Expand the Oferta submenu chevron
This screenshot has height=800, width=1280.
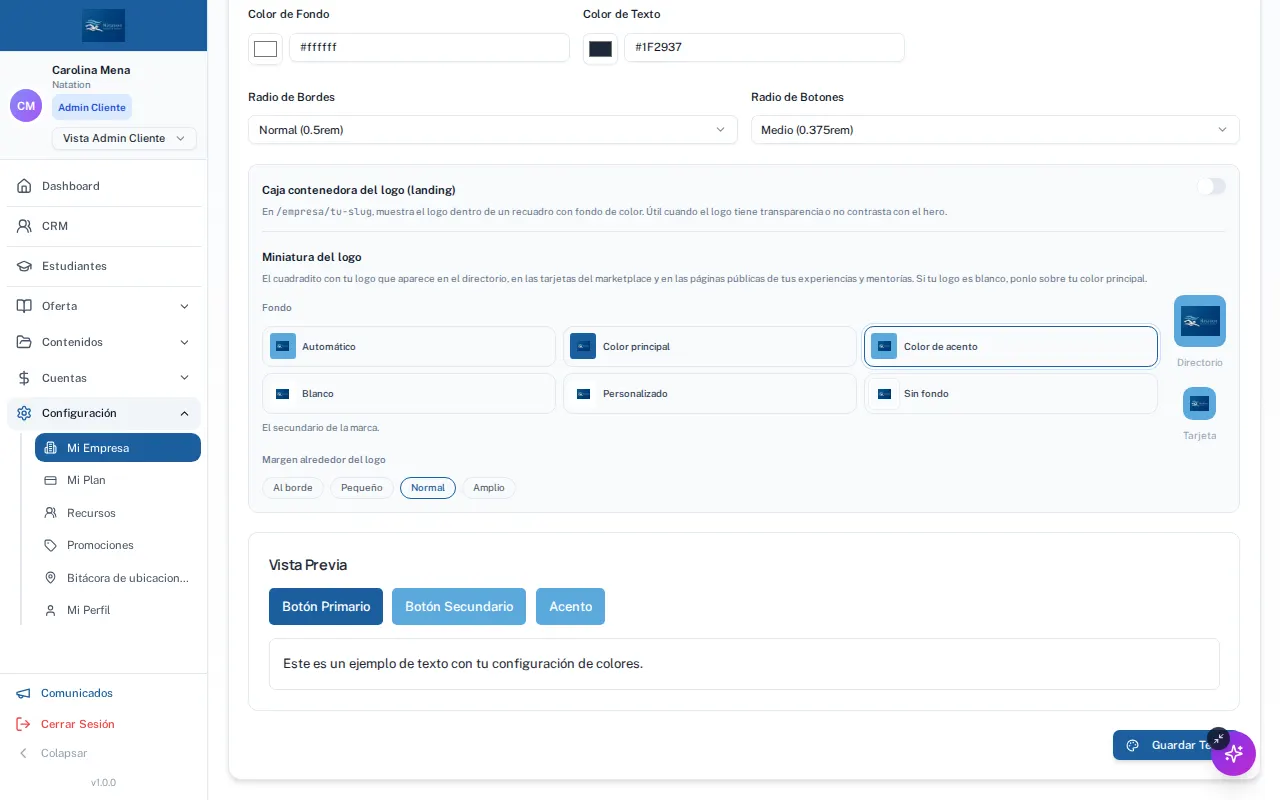(x=184, y=306)
